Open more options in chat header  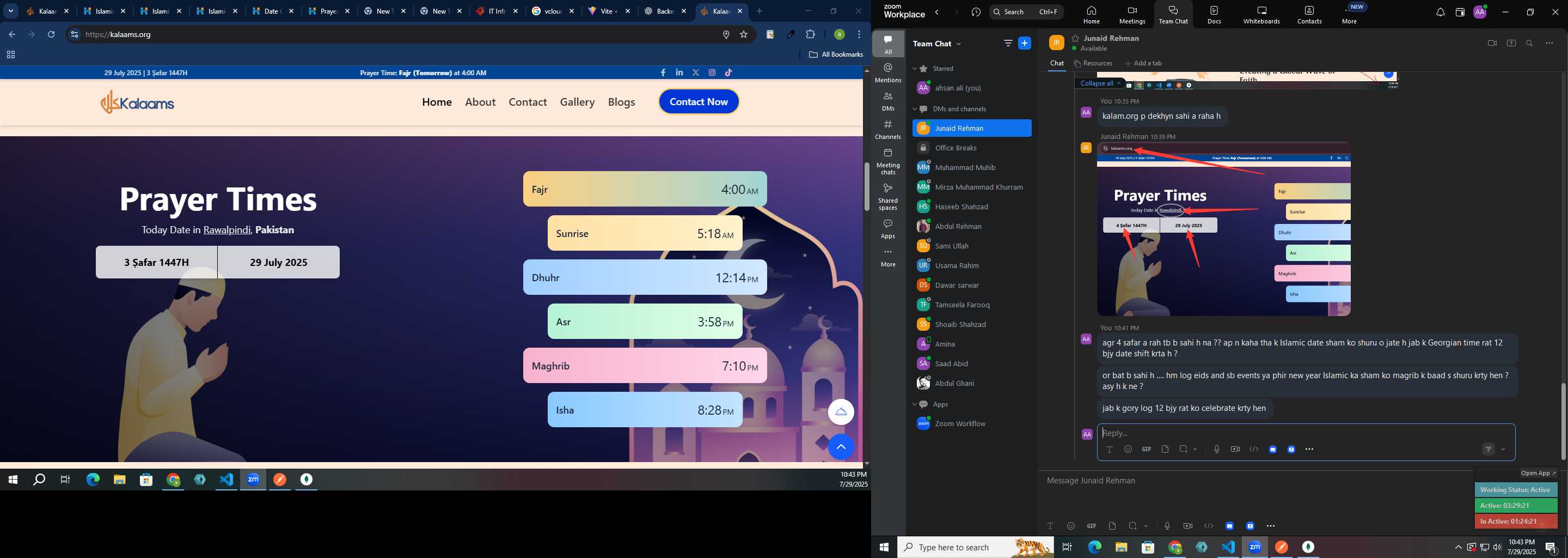(x=1549, y=43)
